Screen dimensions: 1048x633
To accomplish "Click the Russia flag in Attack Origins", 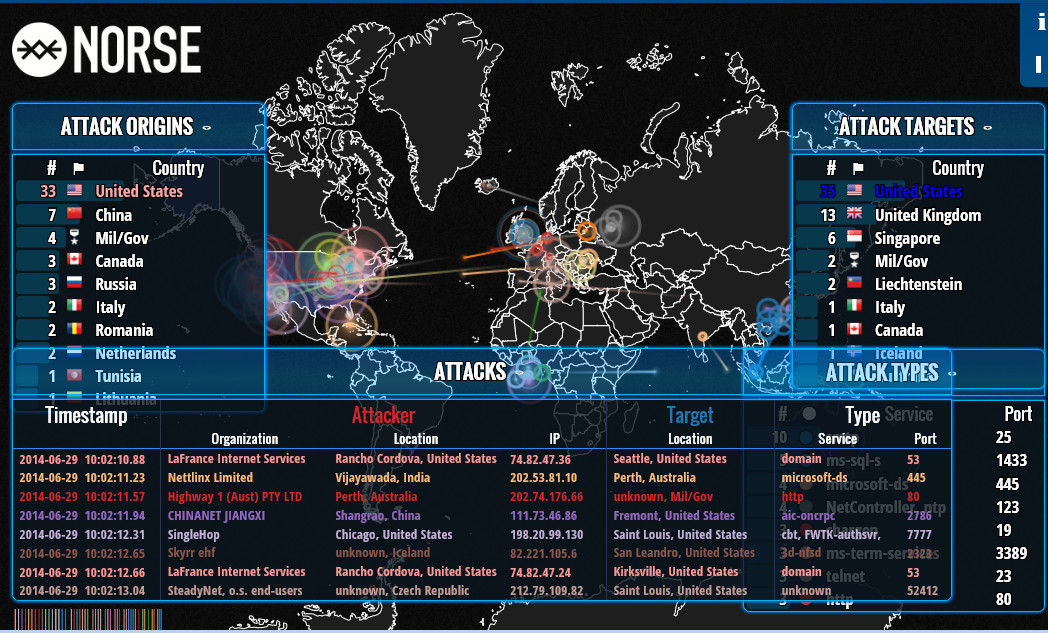I will (74, 284).
